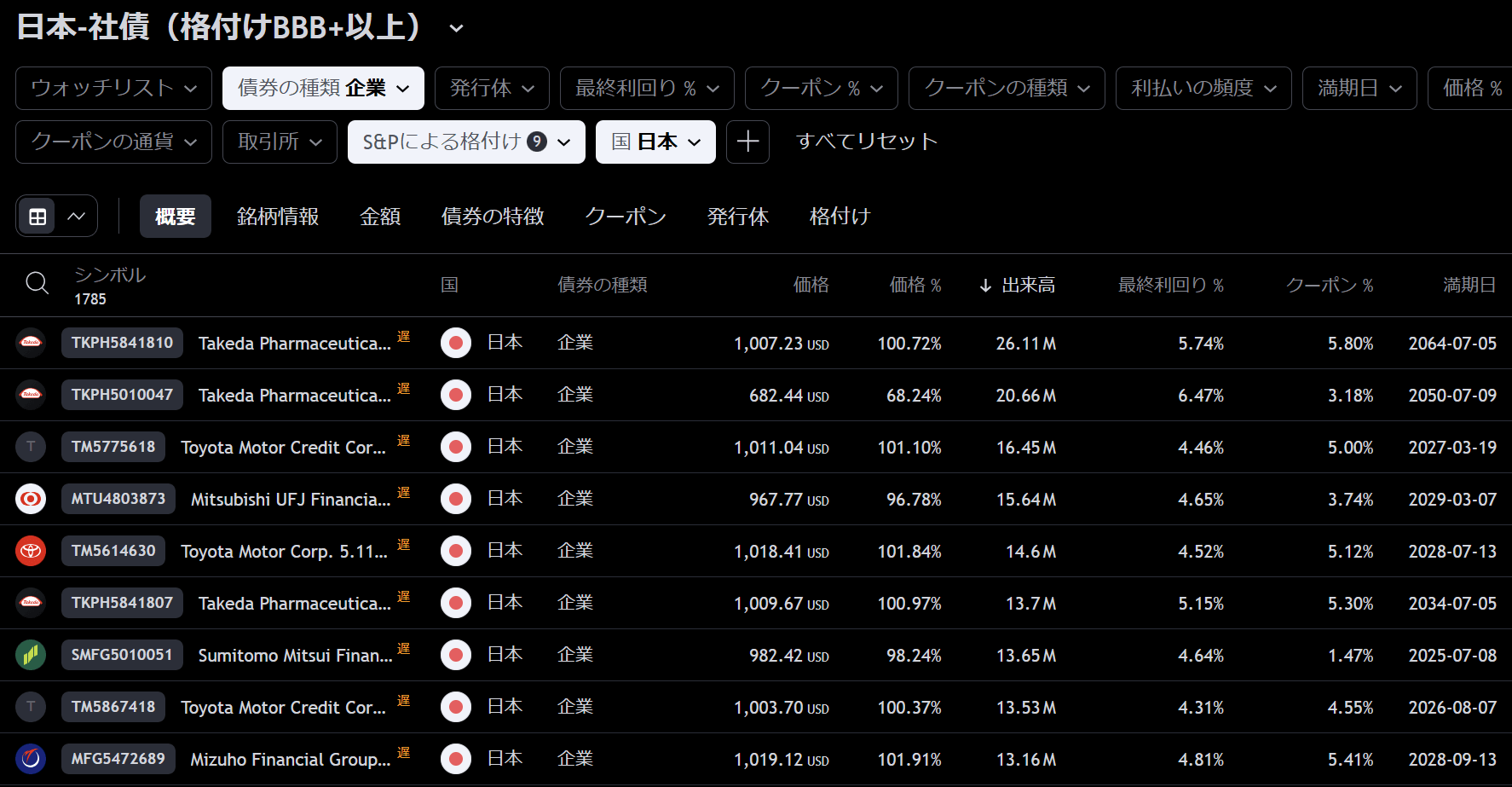This screenshot has height=787, width=1512.
Task: Click the Toyota logo in the TM5614630 row
Action: tap(31, 551)
